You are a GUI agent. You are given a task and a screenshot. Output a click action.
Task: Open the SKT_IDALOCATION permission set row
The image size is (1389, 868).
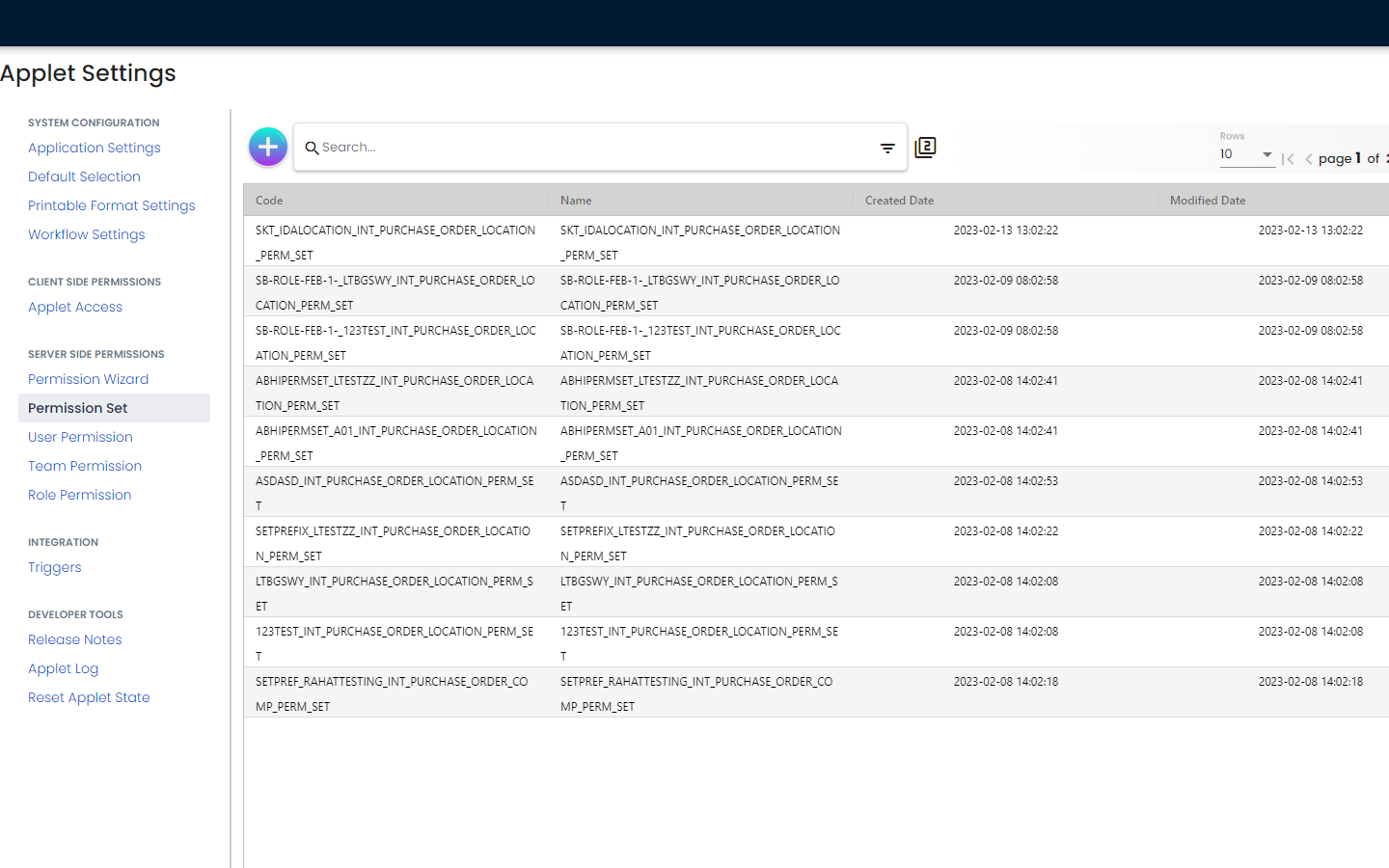[395, 241]
